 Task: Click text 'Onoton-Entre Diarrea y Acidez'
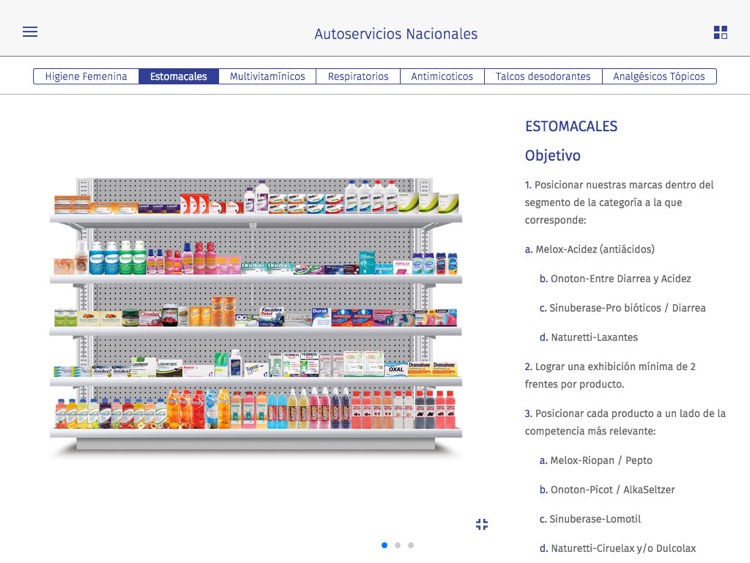[x=621, y=278]
